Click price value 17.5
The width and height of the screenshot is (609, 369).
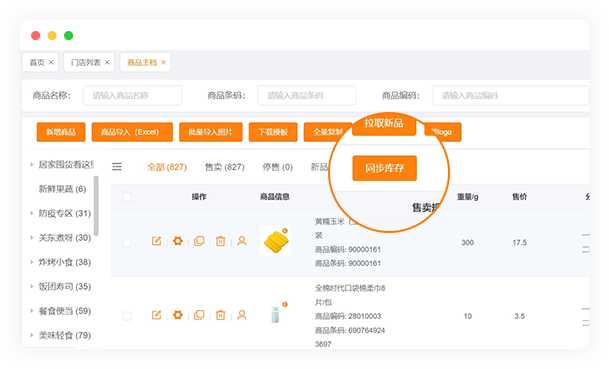(x=520, y=243)
